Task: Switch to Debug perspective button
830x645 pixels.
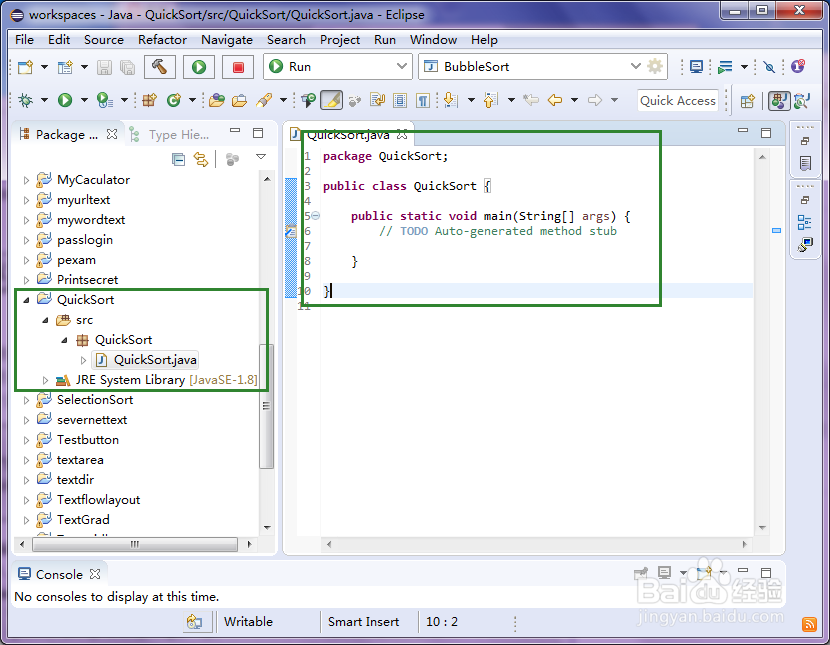Action: click(802, 101)
